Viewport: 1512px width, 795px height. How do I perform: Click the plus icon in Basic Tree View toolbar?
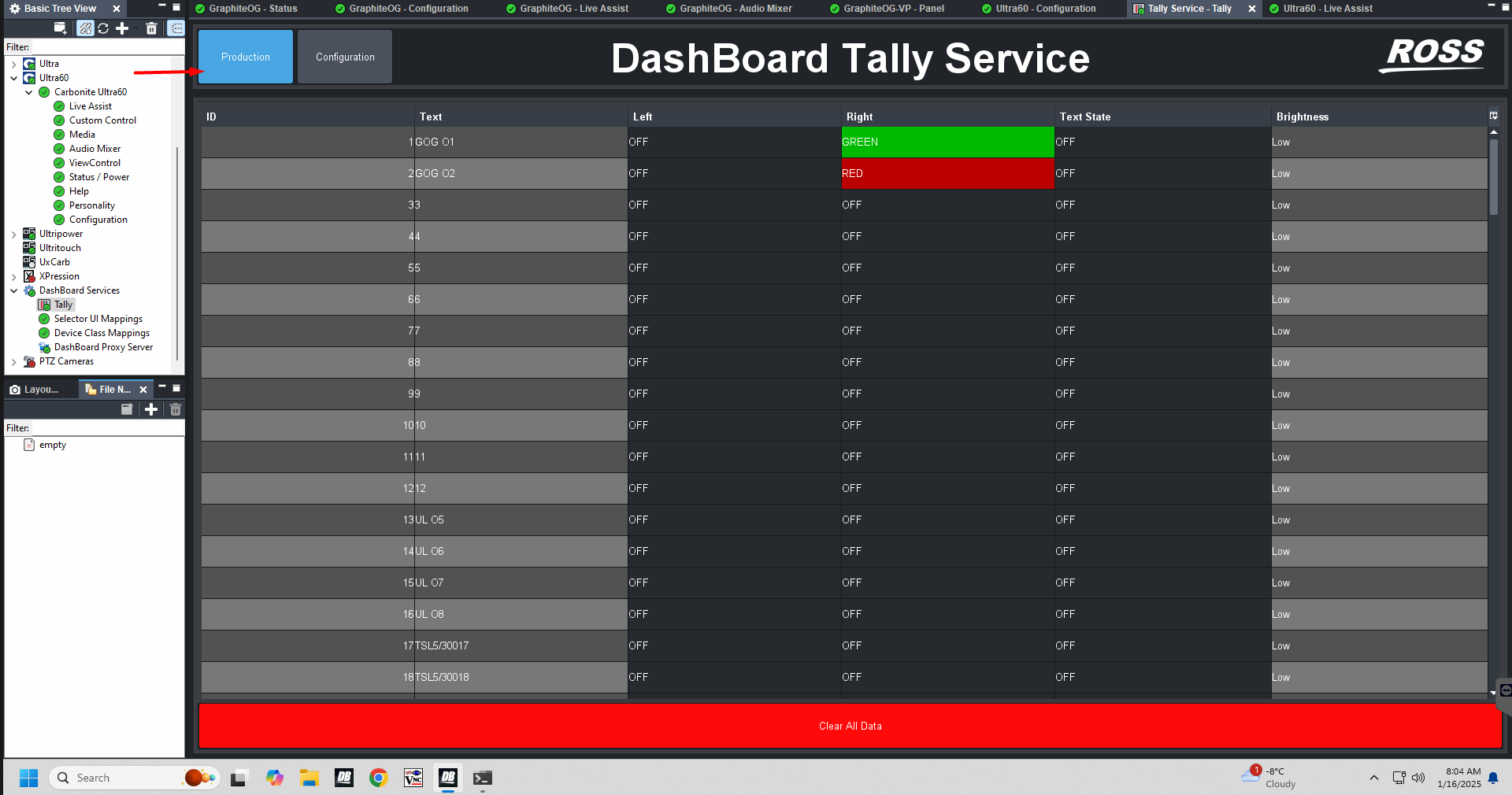122,28
